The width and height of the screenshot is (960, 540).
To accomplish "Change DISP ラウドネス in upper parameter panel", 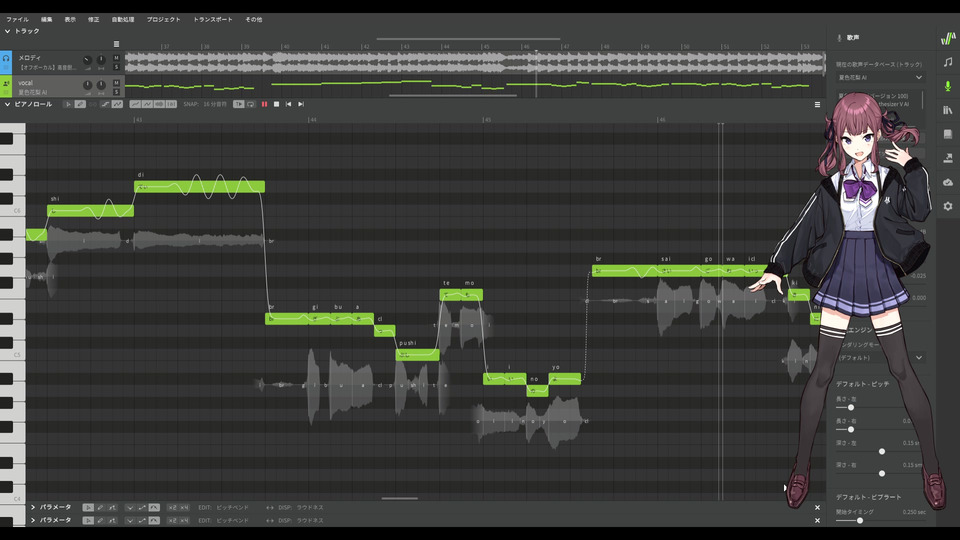I will [x=310, y=508].
